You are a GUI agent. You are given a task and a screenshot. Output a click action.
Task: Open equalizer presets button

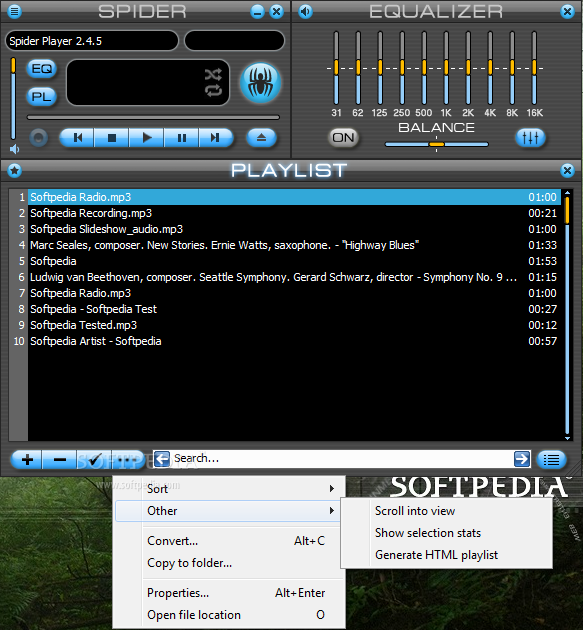pyautogui.click(x=530, y=138)
